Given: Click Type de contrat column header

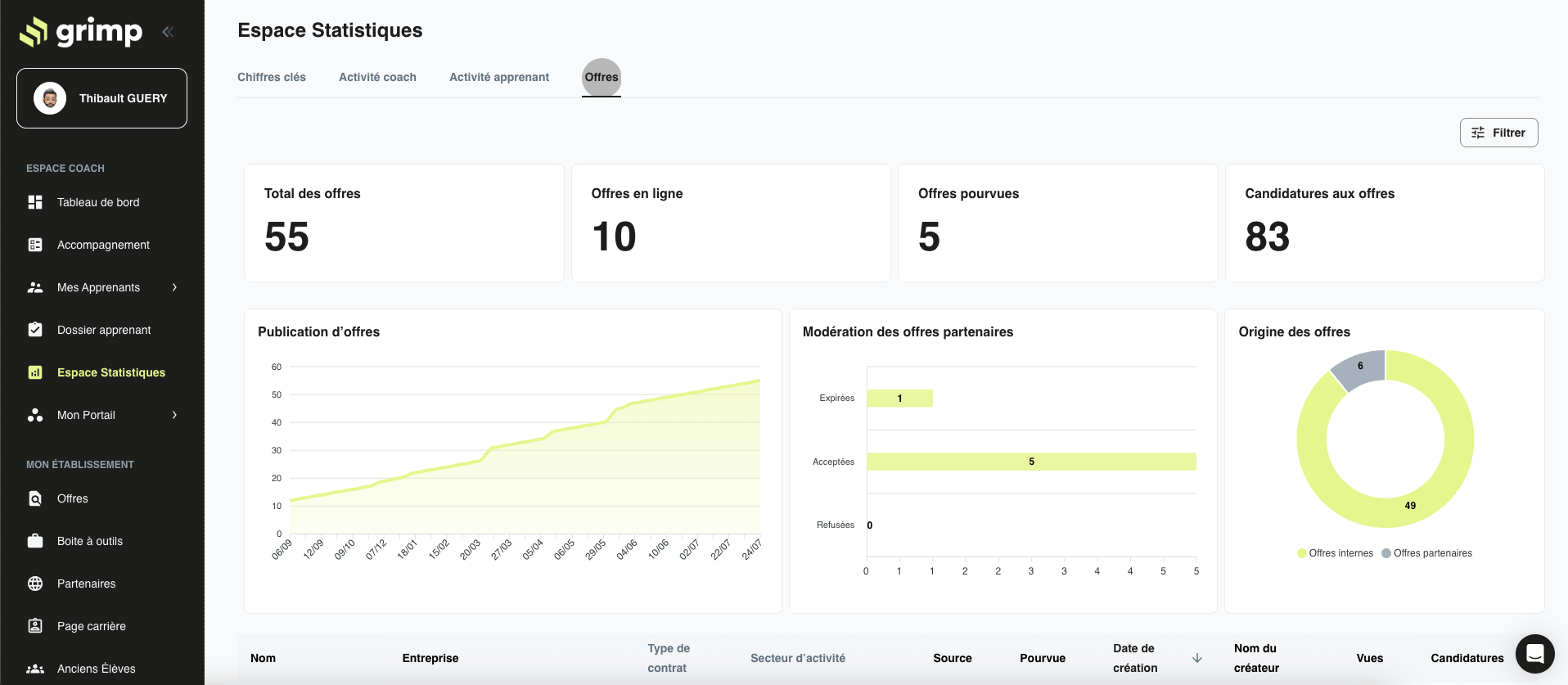Looking at the screenshot, I should coord(669,658).
